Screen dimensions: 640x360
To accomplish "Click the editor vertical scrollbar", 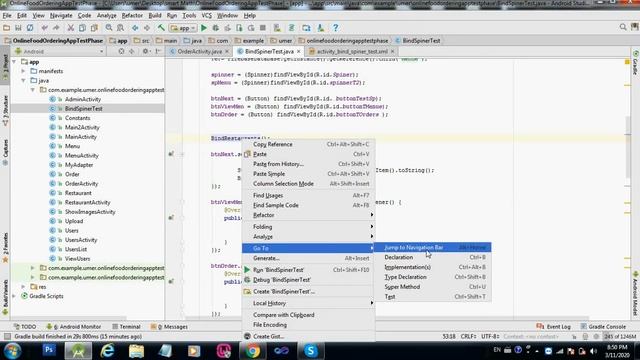I will point(628,147).
